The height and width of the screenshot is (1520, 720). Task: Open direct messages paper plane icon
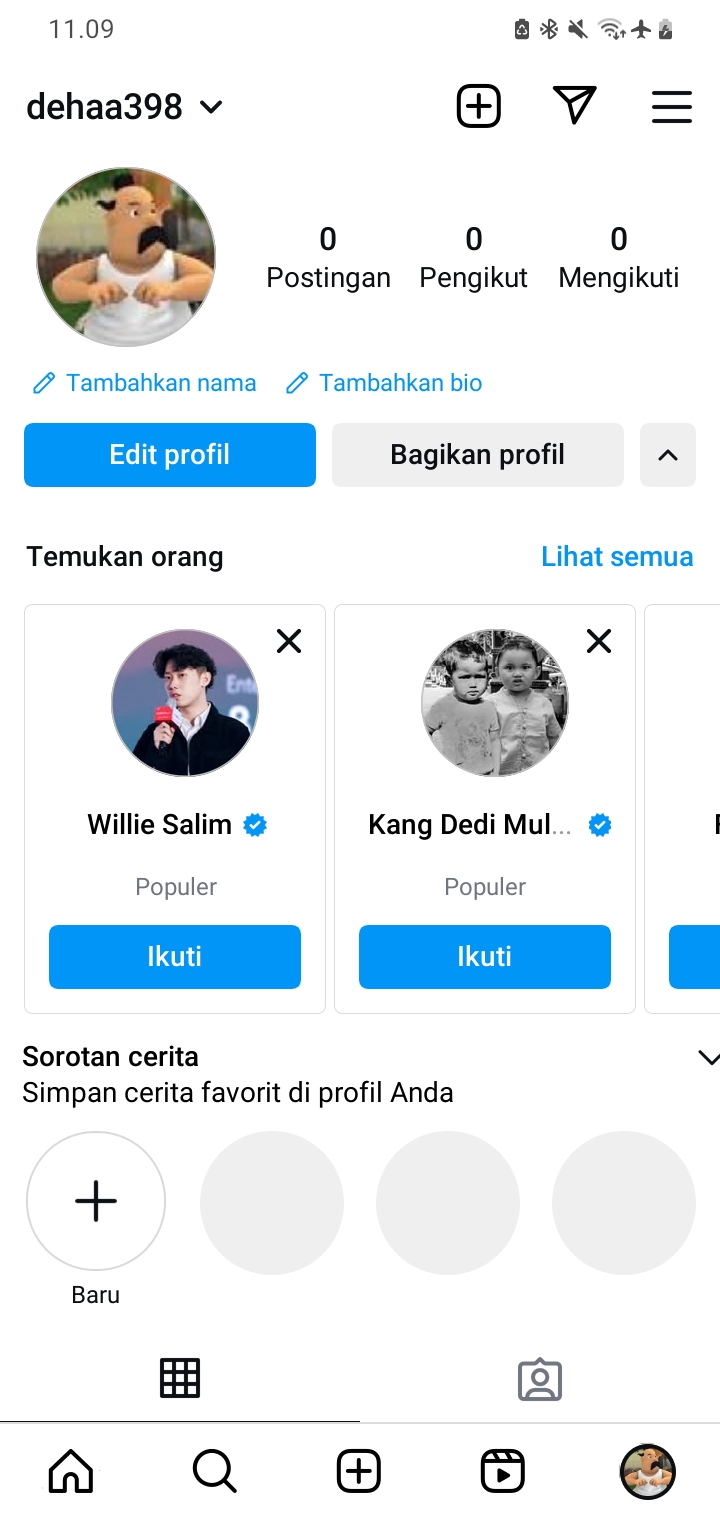click(x=574, y=105)
